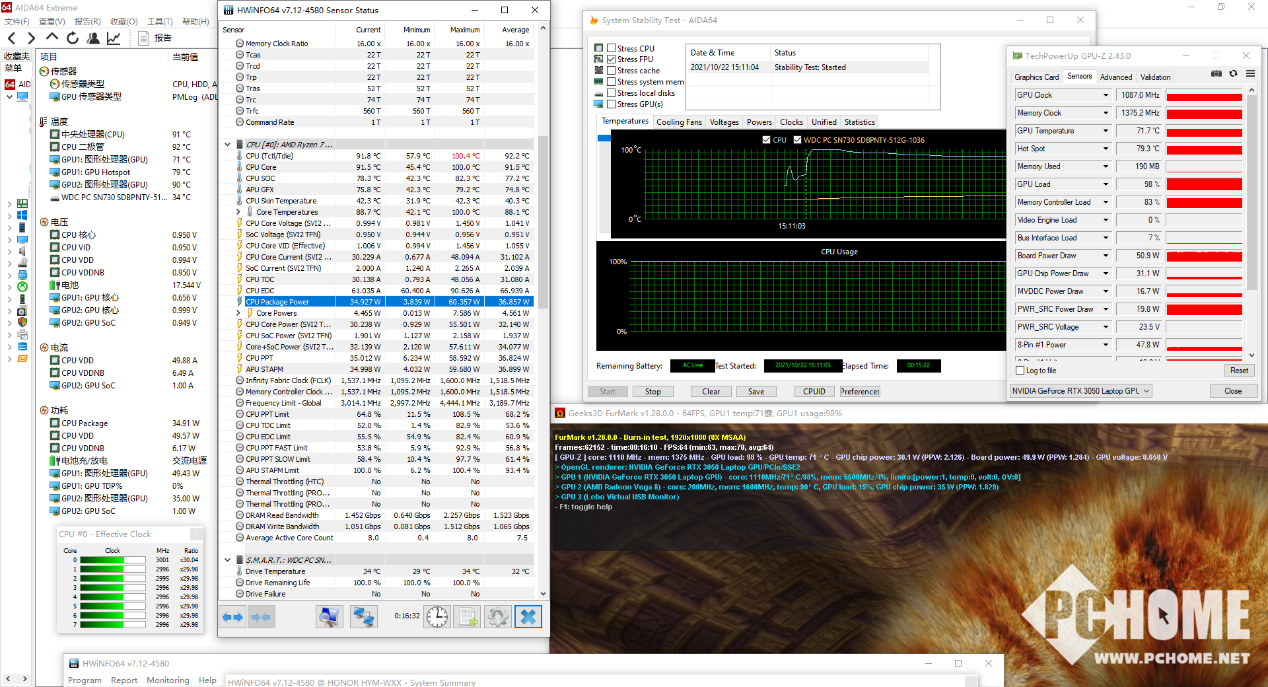Click the Clear button in stability test
1268x687 pixels.
[711, 392]
